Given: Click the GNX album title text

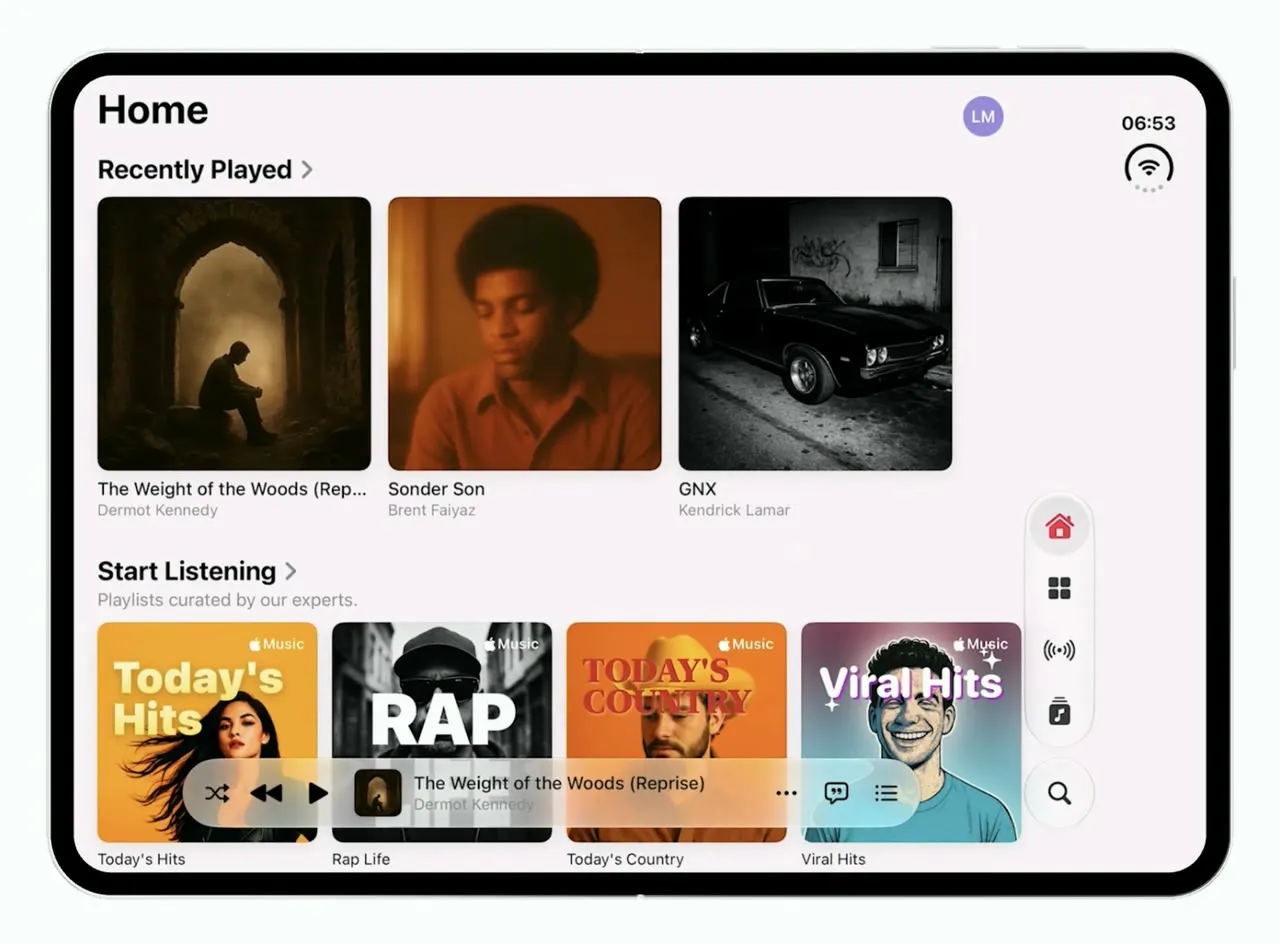Looking at the screenshot, I should [x=697, y=489].
